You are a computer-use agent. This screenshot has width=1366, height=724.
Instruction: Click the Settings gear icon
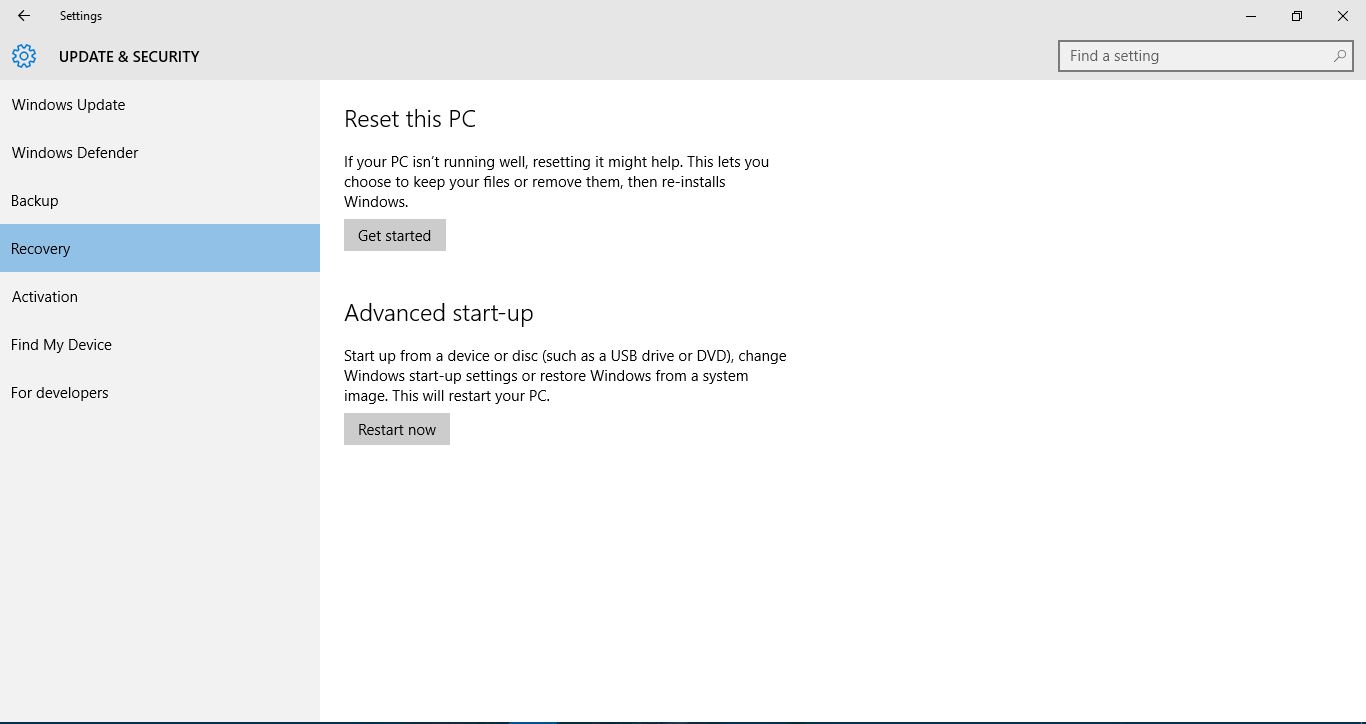pyautogui.click(x=23, y=56)
